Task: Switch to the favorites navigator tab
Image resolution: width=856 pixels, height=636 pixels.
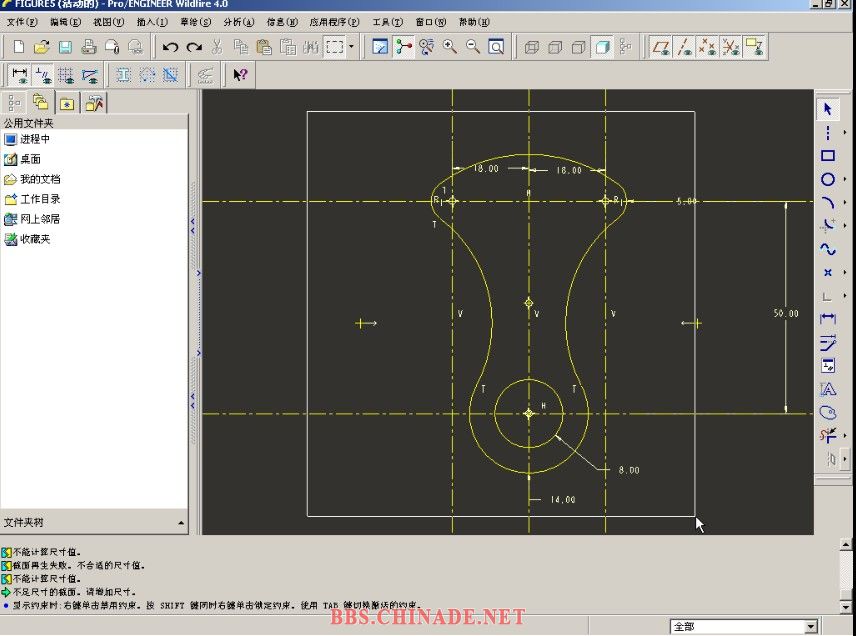Action: [67, 103]
